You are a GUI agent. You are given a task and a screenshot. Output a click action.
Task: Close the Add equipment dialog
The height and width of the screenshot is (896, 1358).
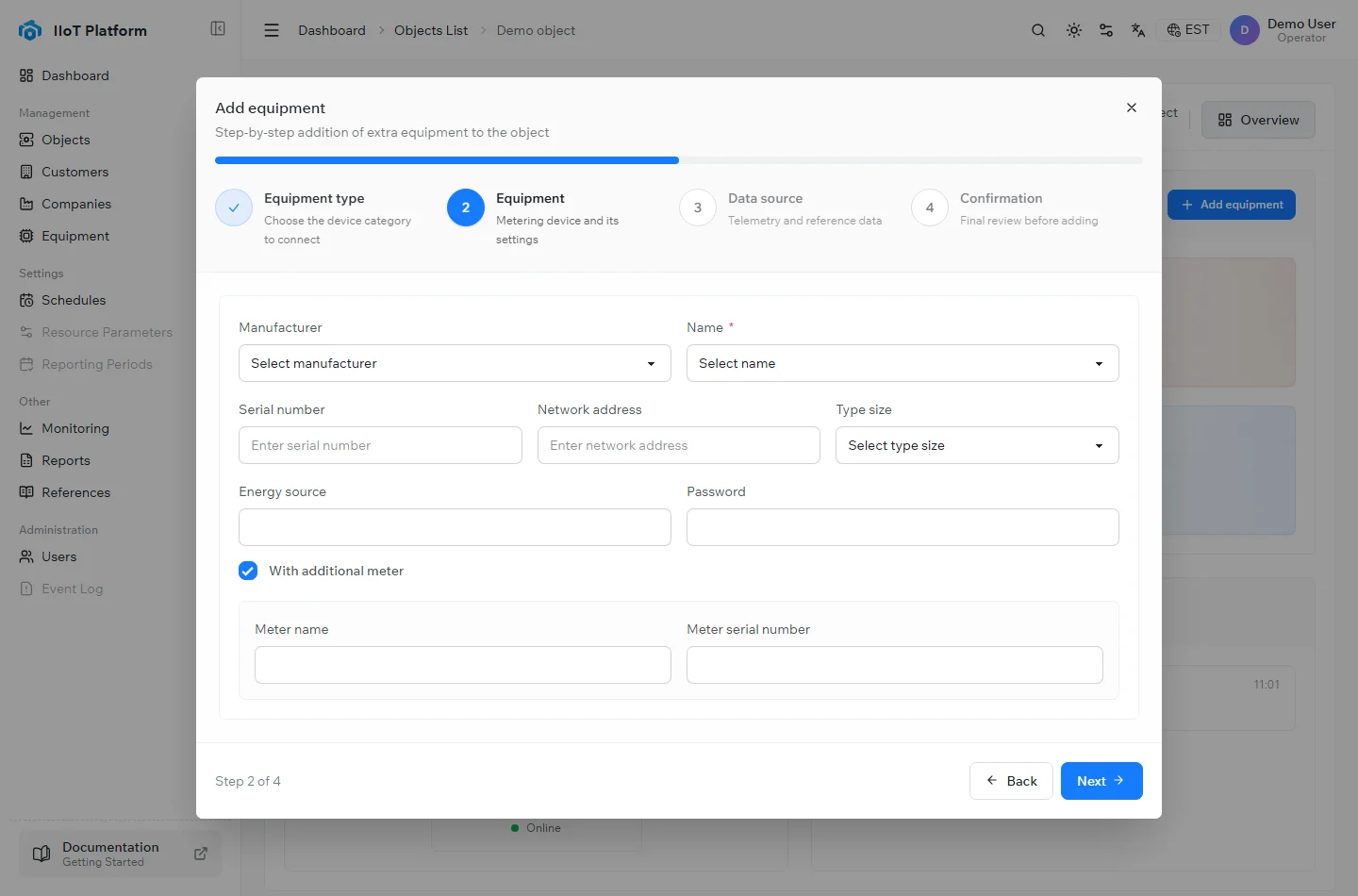(1132, 108)
